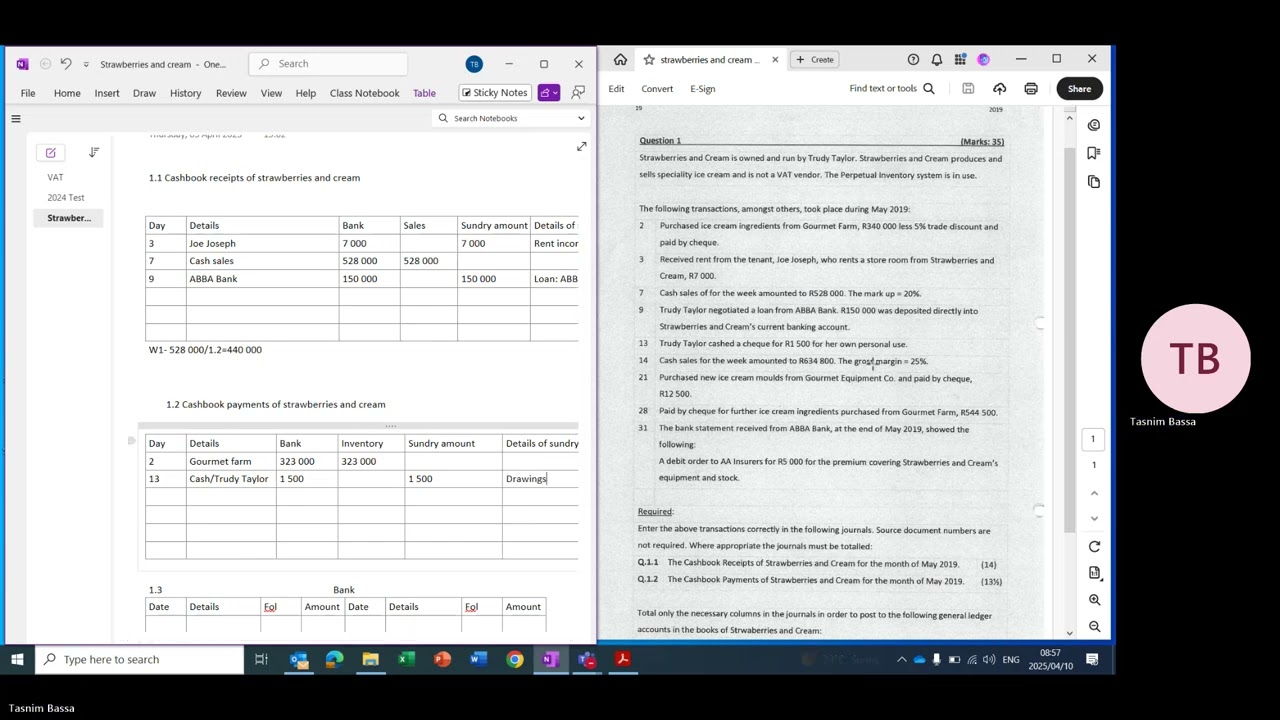The image size is (1280, 720).
Task: Click the 528 000 Sales cell
Action: [x=428, y=261]
